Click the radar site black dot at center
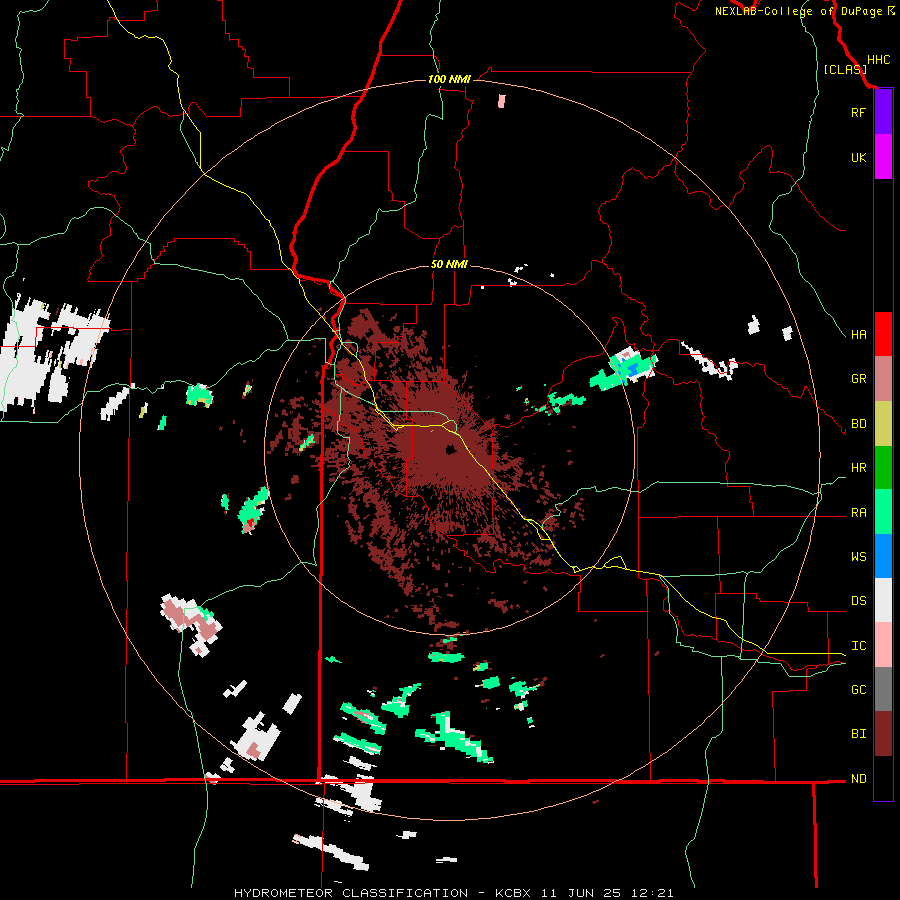Screen dimensions: 900x900 pos(450,449)
